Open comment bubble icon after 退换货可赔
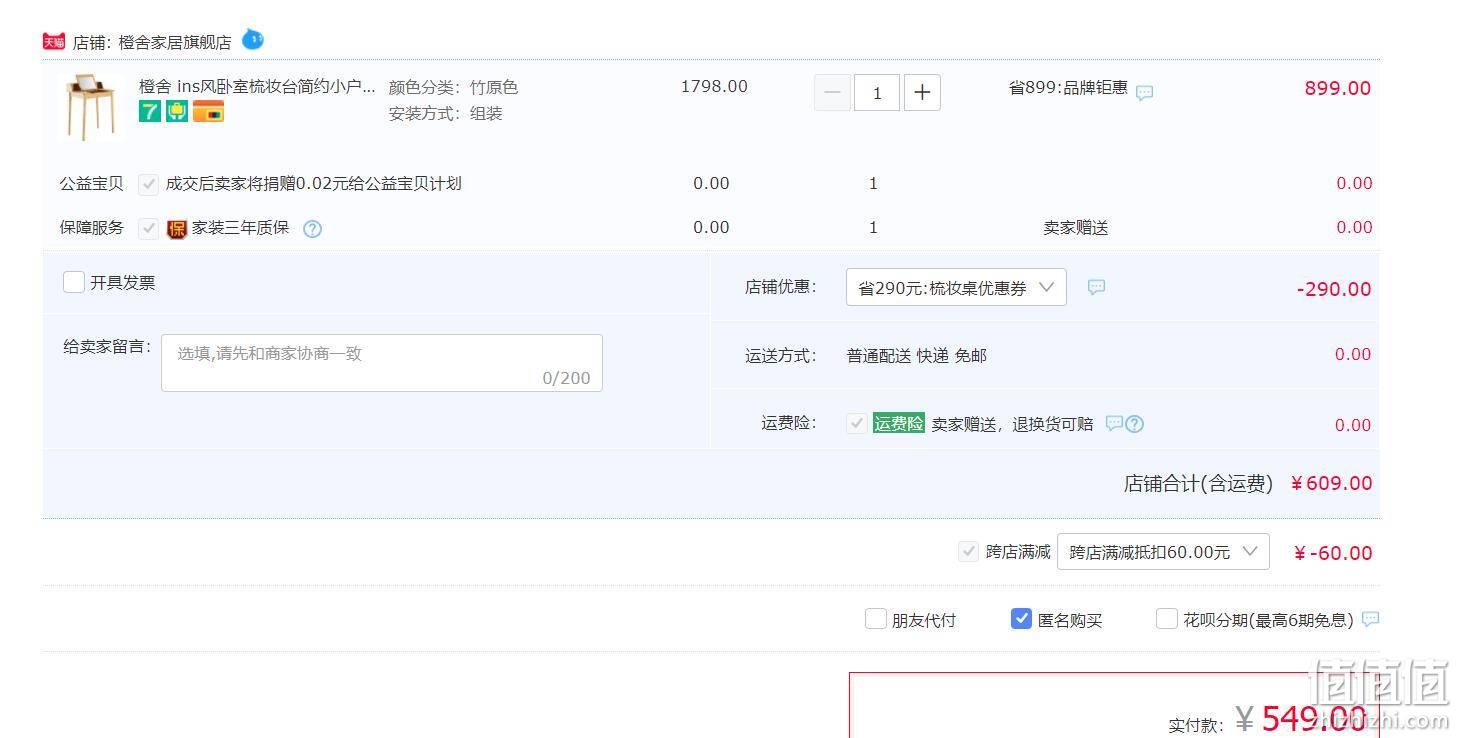Image resolution: width=1458 pixels, height=738 pixels. click(1114, 423)
